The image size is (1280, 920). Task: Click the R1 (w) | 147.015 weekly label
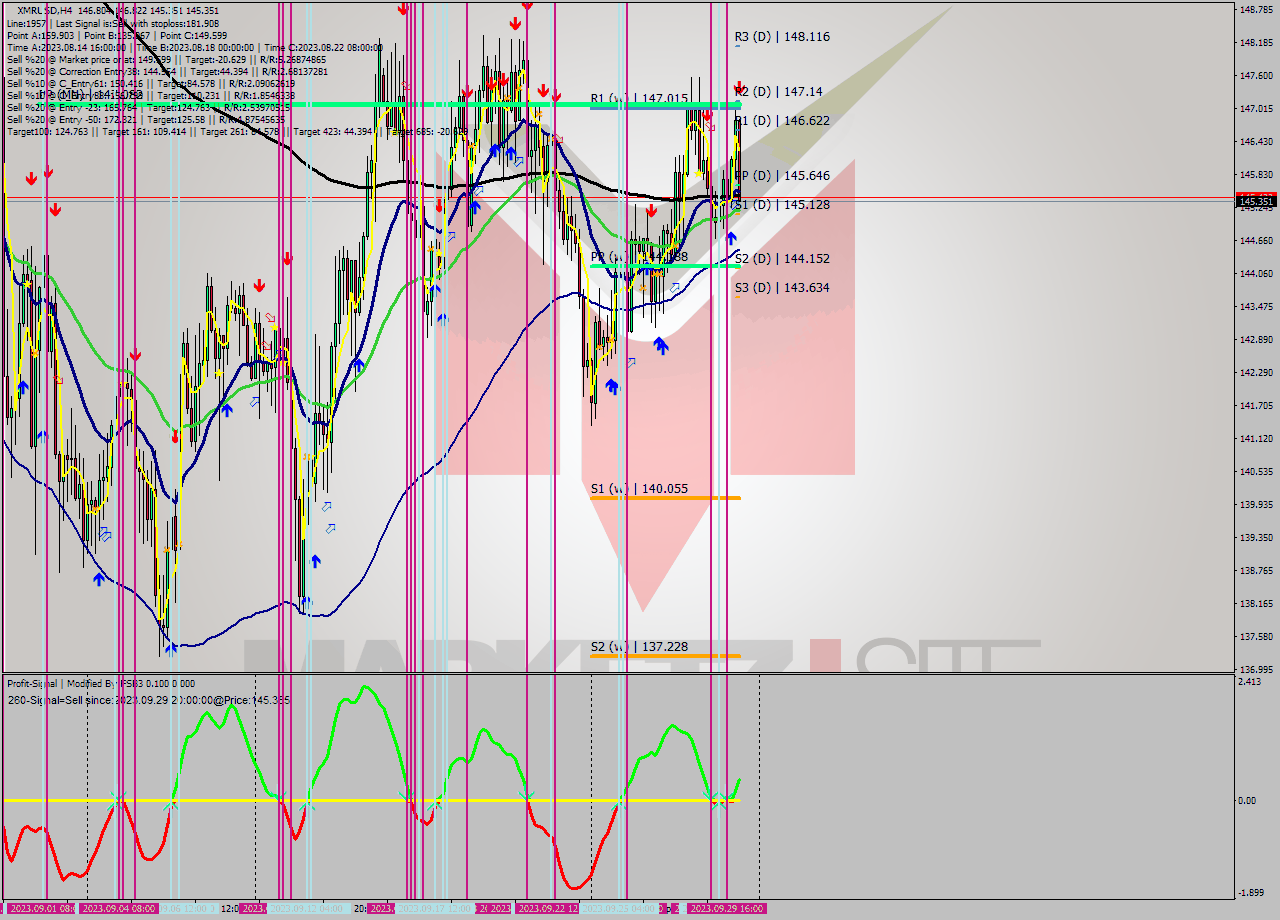(639, 99)
